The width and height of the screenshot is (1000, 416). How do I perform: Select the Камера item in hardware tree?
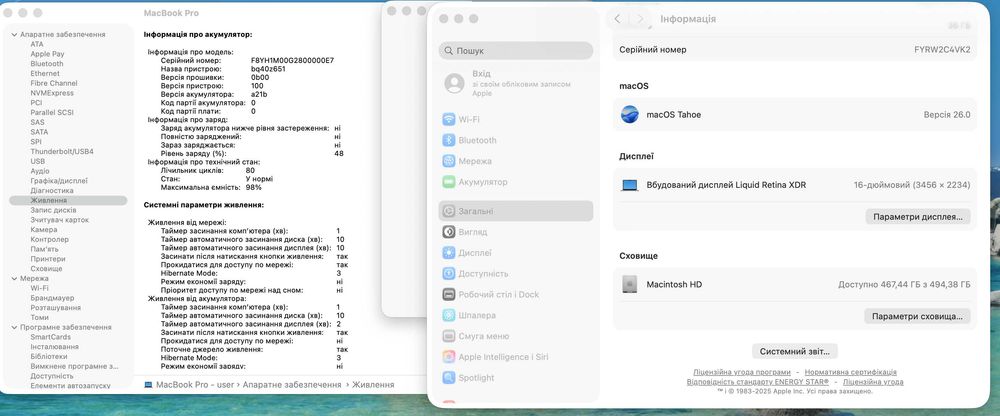(x=44, y=230)
